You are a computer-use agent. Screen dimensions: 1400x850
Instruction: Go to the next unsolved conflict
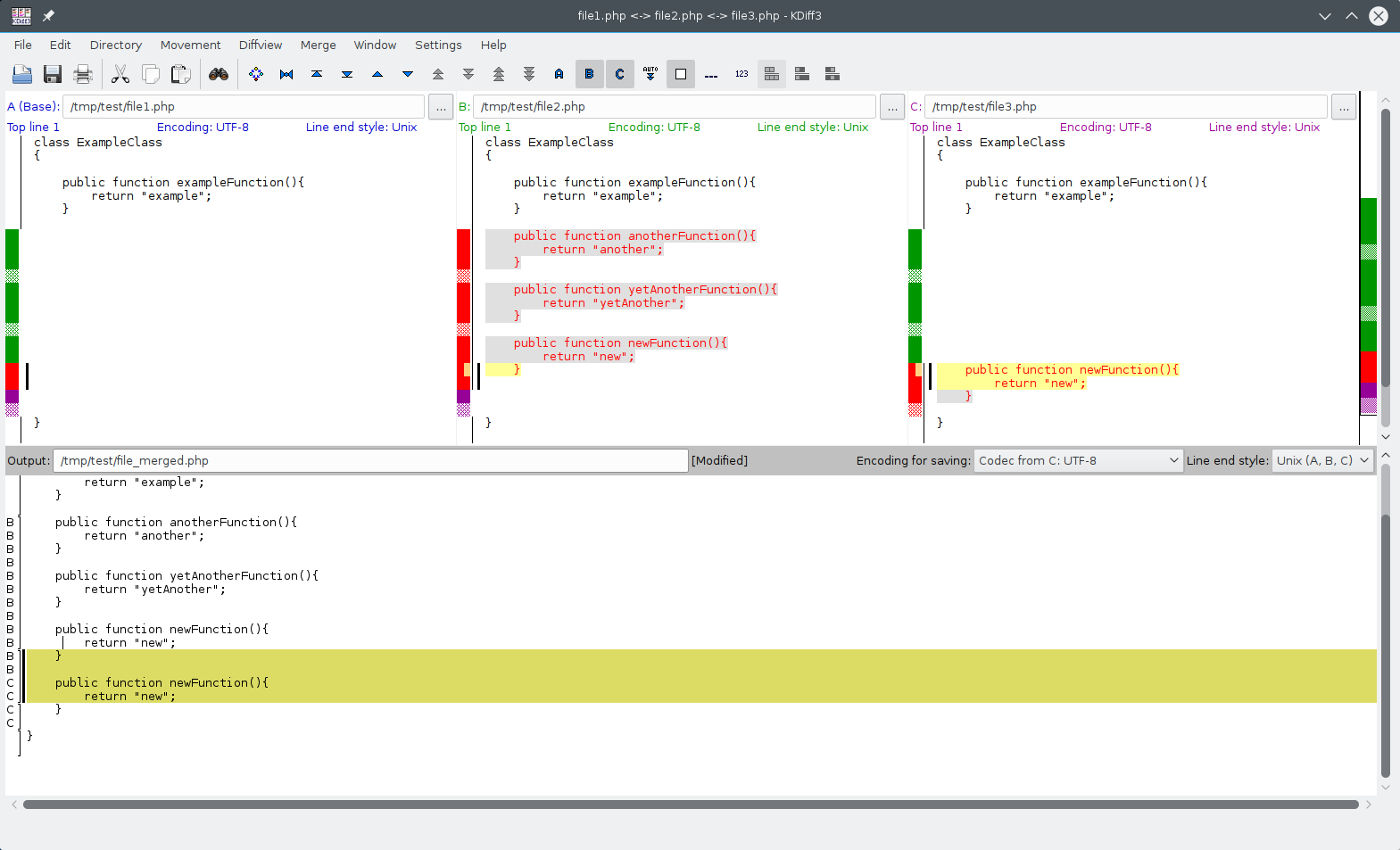pos(529,74)
